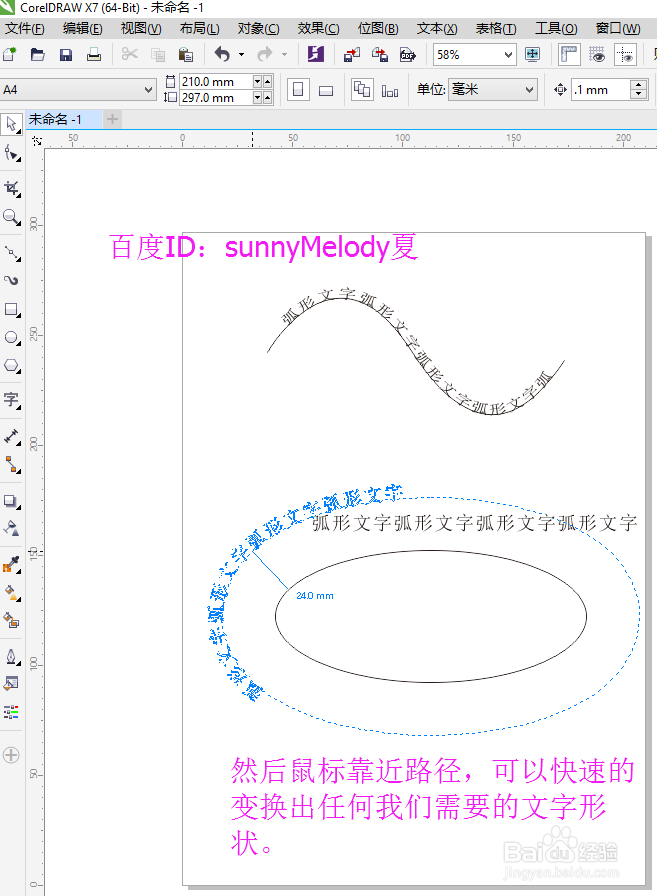Select the Color Eyedropper tool

coord(11,565)
